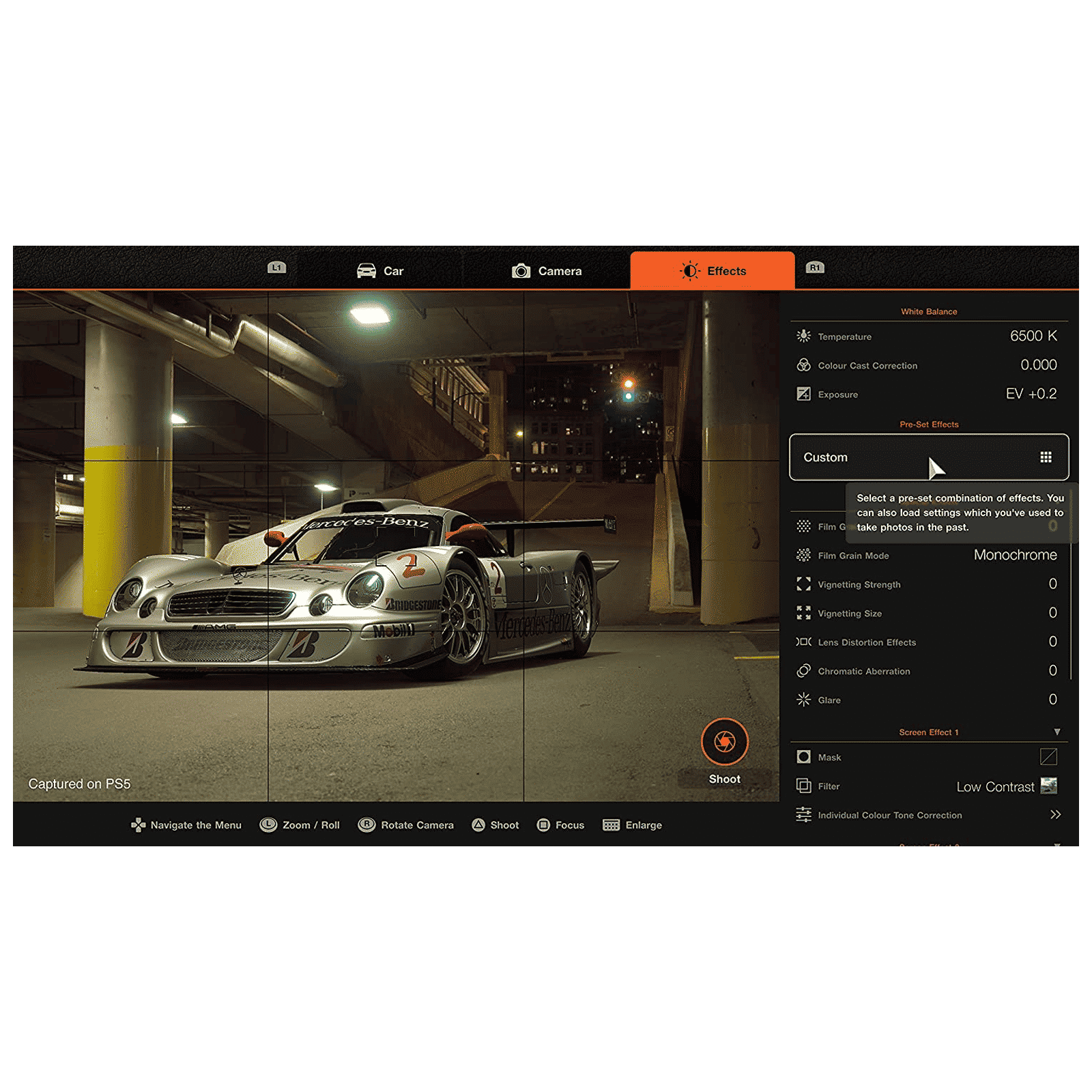Change the Film Grain Mode Monochrome value
This screenshot has height=1092, width=1092.
coord(1014,555)
